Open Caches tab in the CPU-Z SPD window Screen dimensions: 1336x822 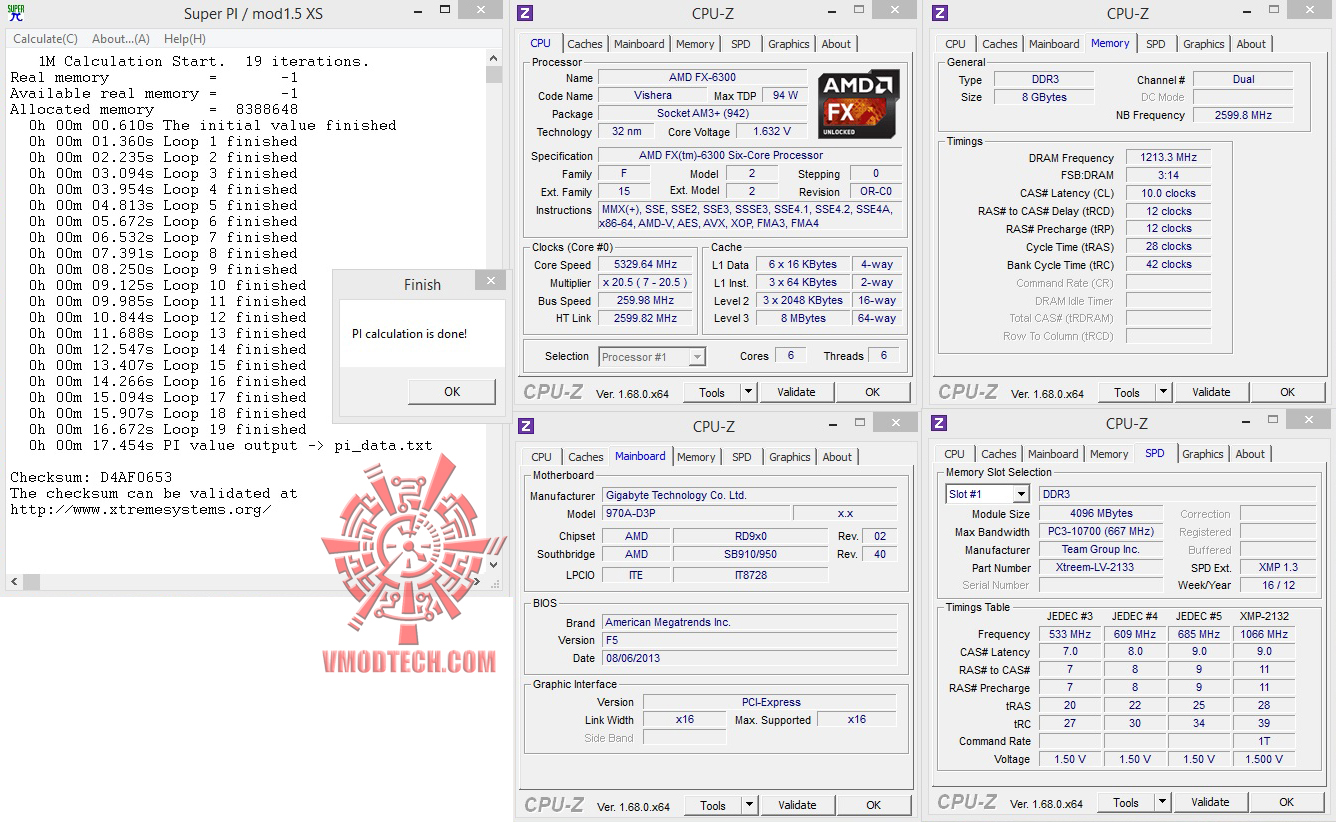coord(999,454)
